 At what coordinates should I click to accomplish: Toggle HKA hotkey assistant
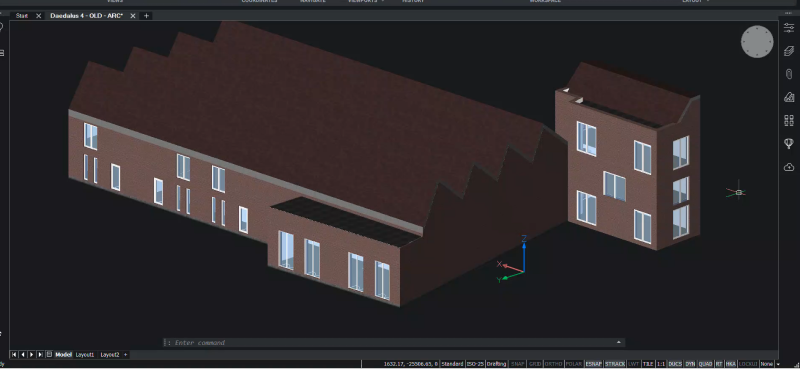731,364
